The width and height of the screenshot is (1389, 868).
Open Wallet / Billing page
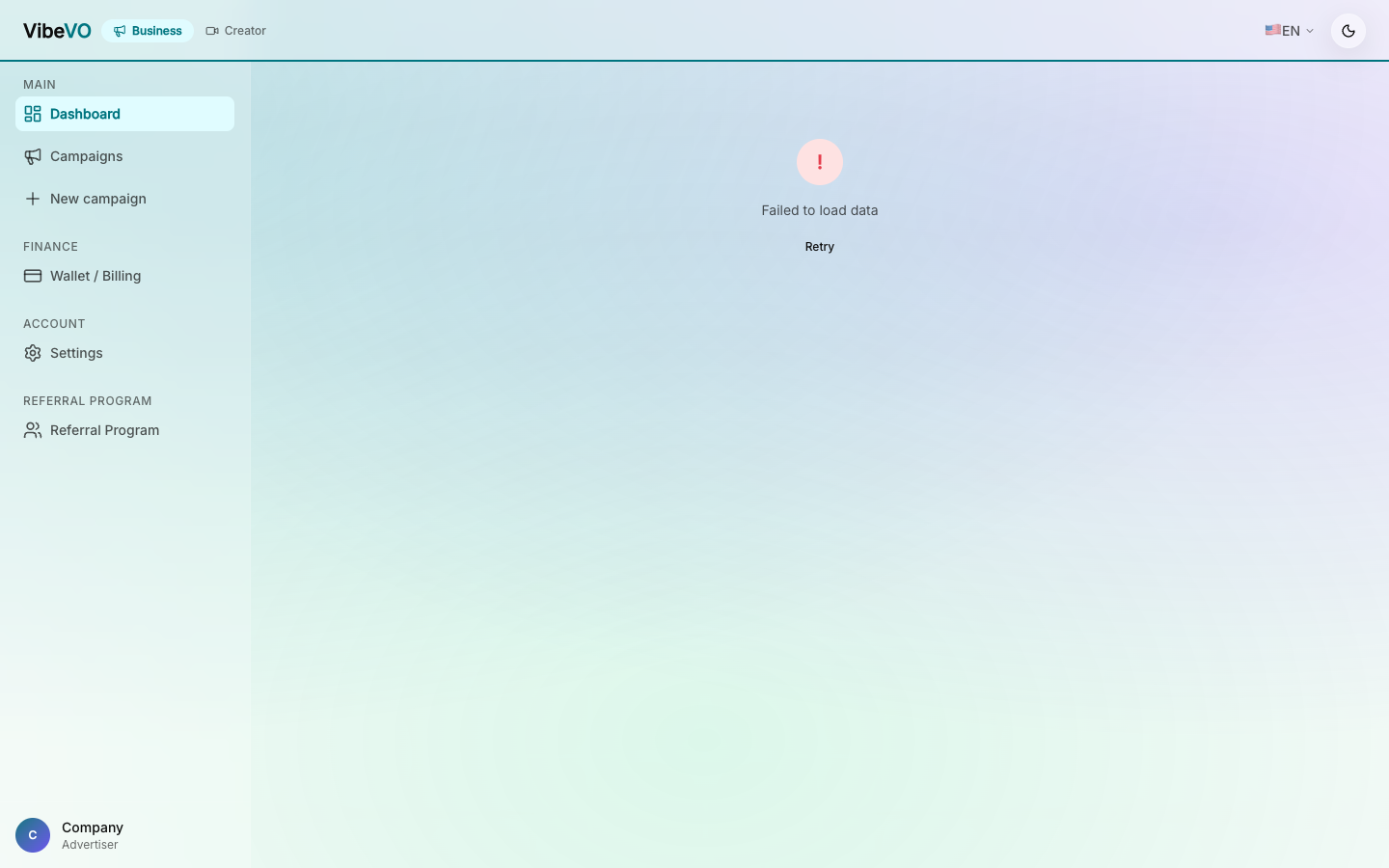pos(124,276)
